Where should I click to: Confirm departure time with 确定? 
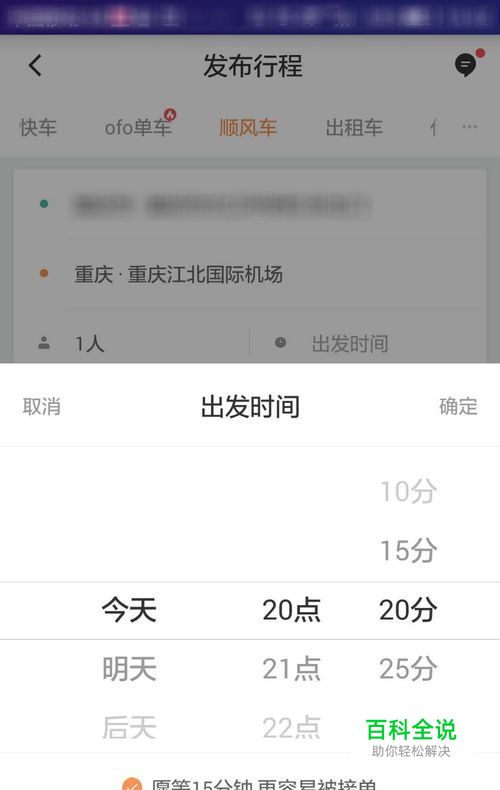[458, 406]
